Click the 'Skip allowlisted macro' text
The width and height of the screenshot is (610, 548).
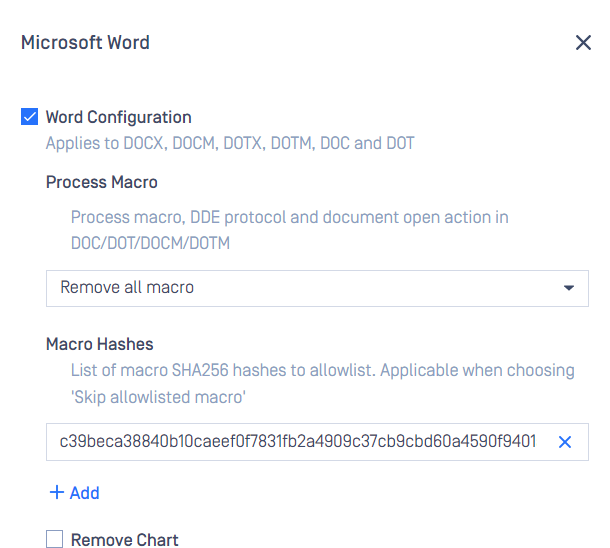coord(158,397)
